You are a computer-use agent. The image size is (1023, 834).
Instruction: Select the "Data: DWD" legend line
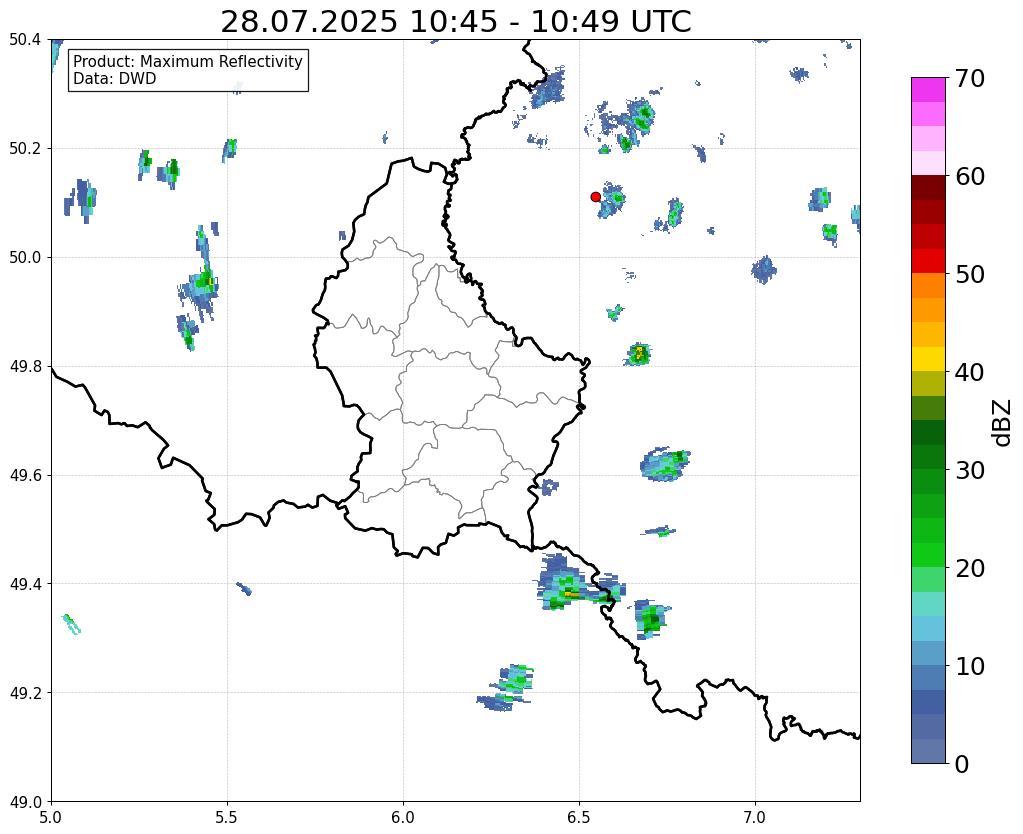coord(115,79)
